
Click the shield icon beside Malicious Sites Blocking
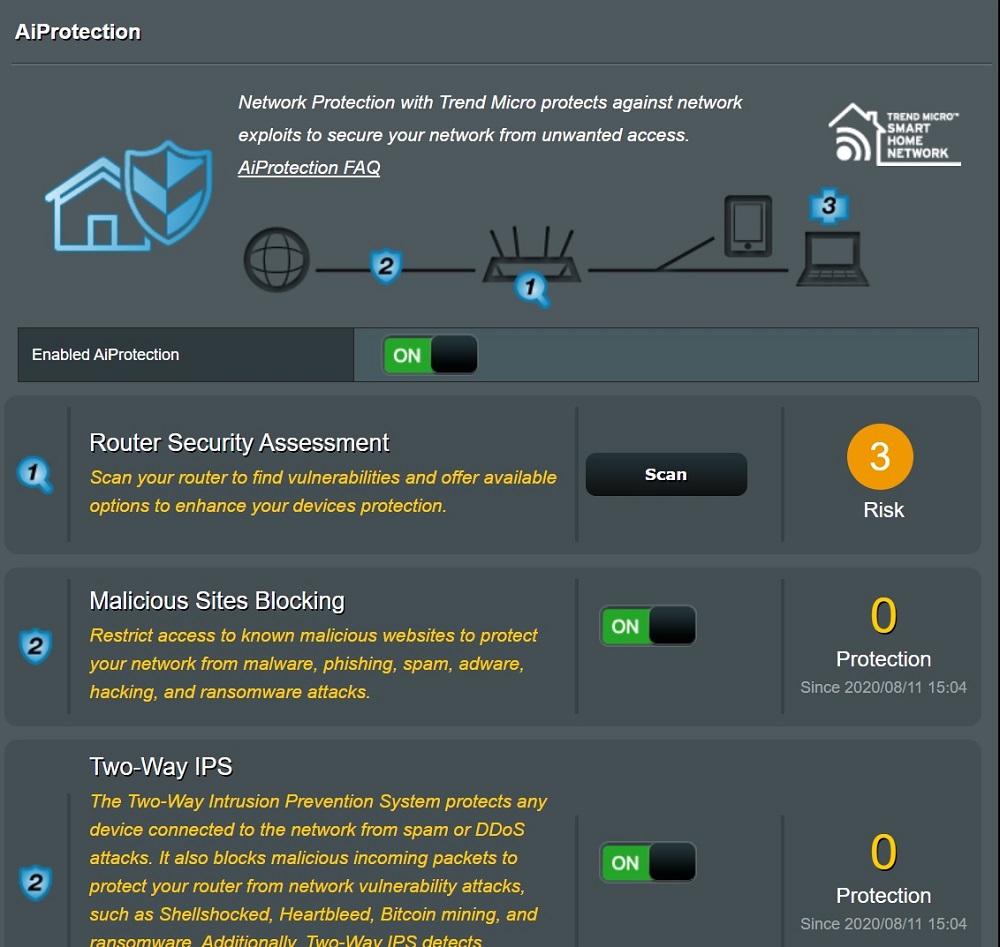point(35,646)
